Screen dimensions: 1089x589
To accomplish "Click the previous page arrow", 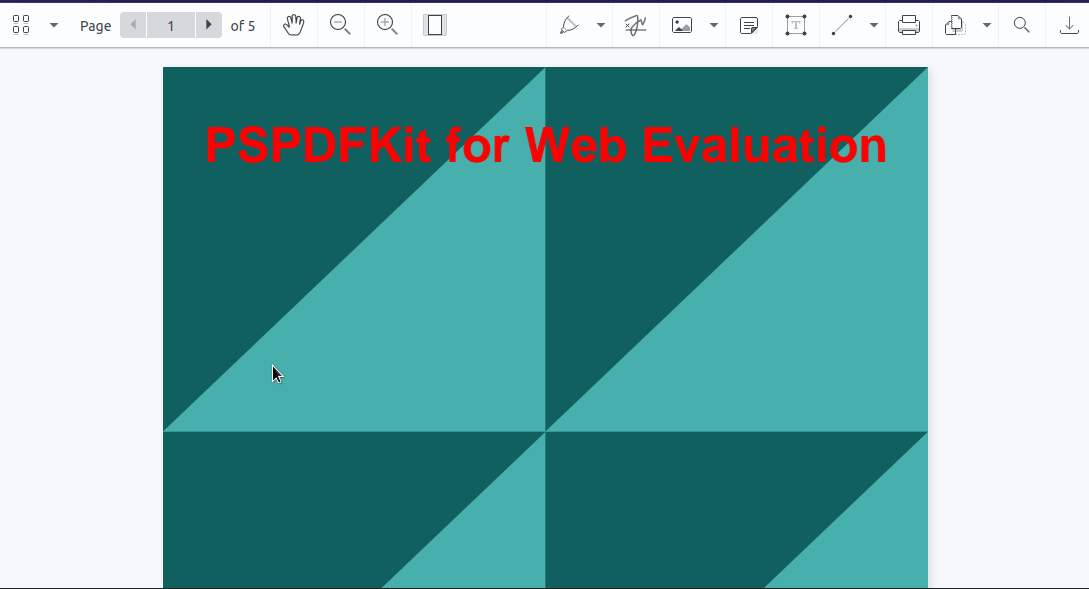I will (x=133, y=25).
